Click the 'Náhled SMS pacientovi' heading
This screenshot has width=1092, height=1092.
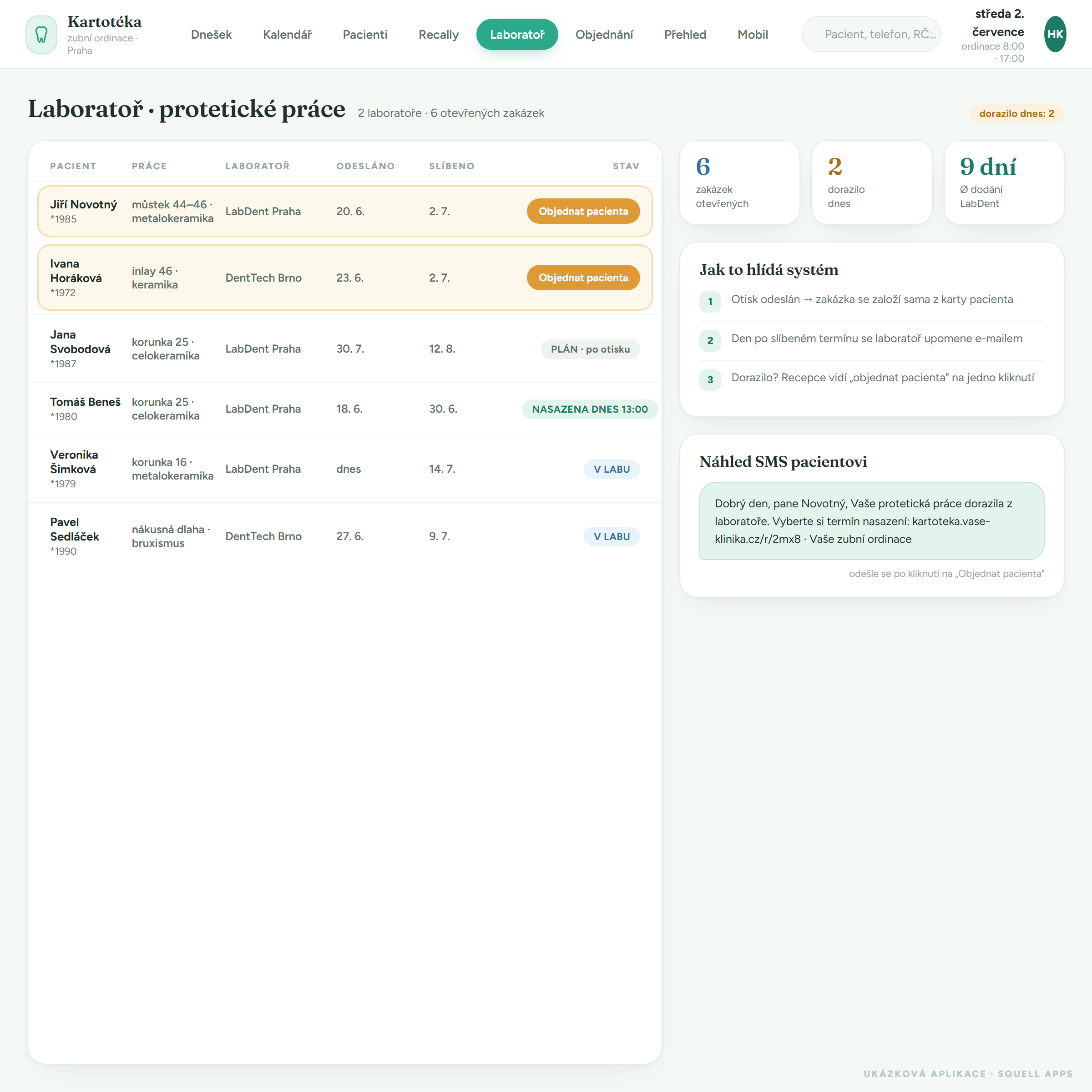point(783,462)
